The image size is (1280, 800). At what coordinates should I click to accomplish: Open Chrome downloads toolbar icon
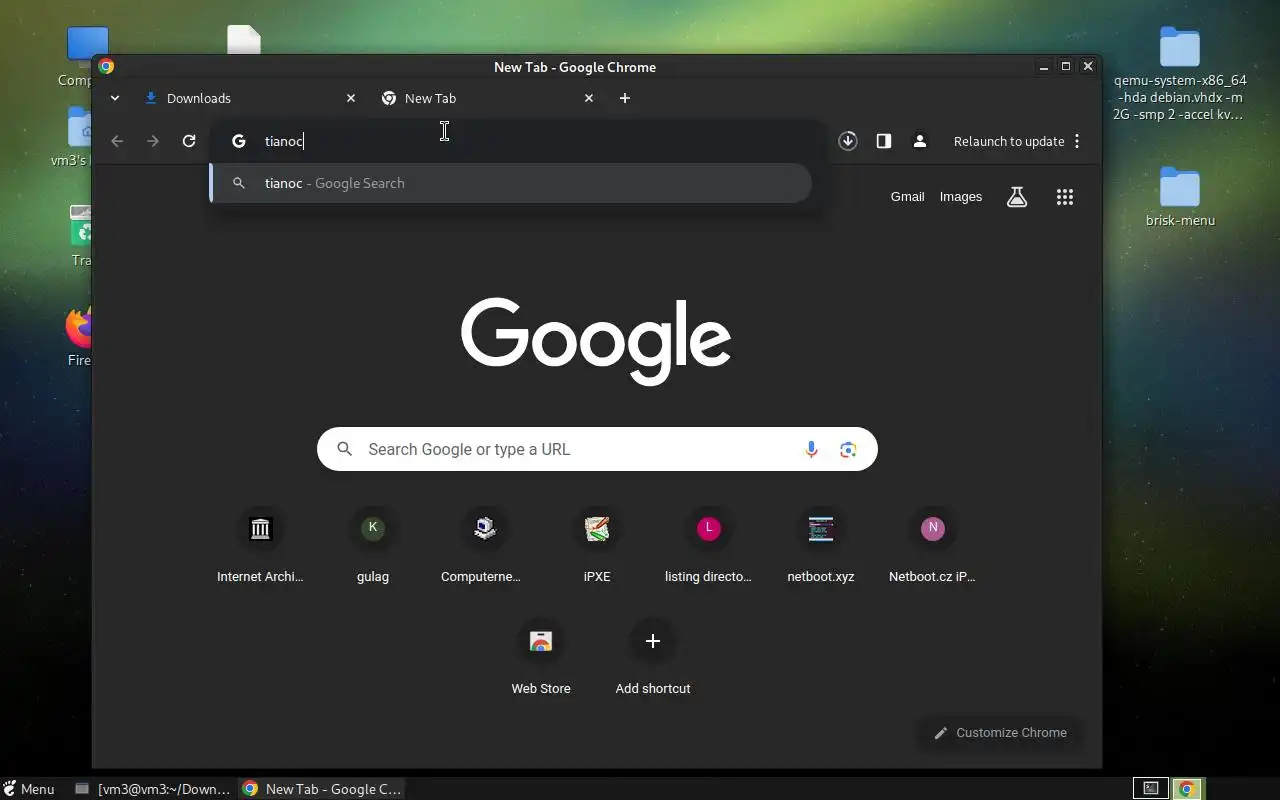tap(848, 141)
